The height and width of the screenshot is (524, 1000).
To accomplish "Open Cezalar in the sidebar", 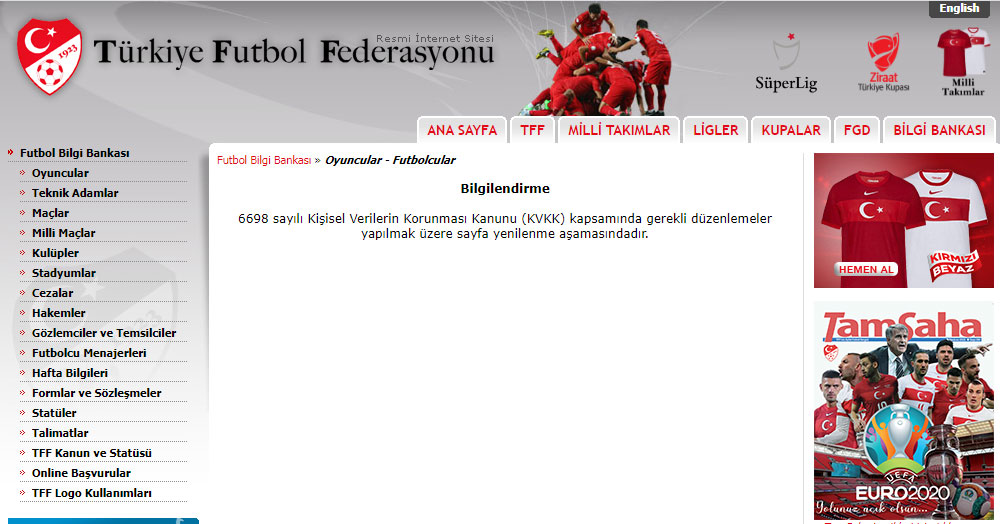I will pos(53,293).
